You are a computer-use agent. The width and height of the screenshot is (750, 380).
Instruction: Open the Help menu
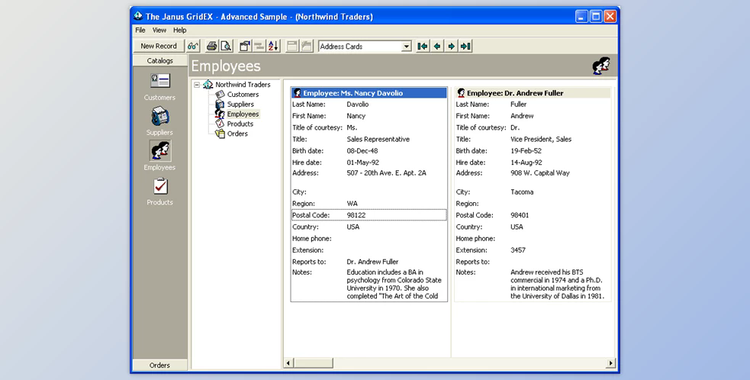click(x=180, y=30)
